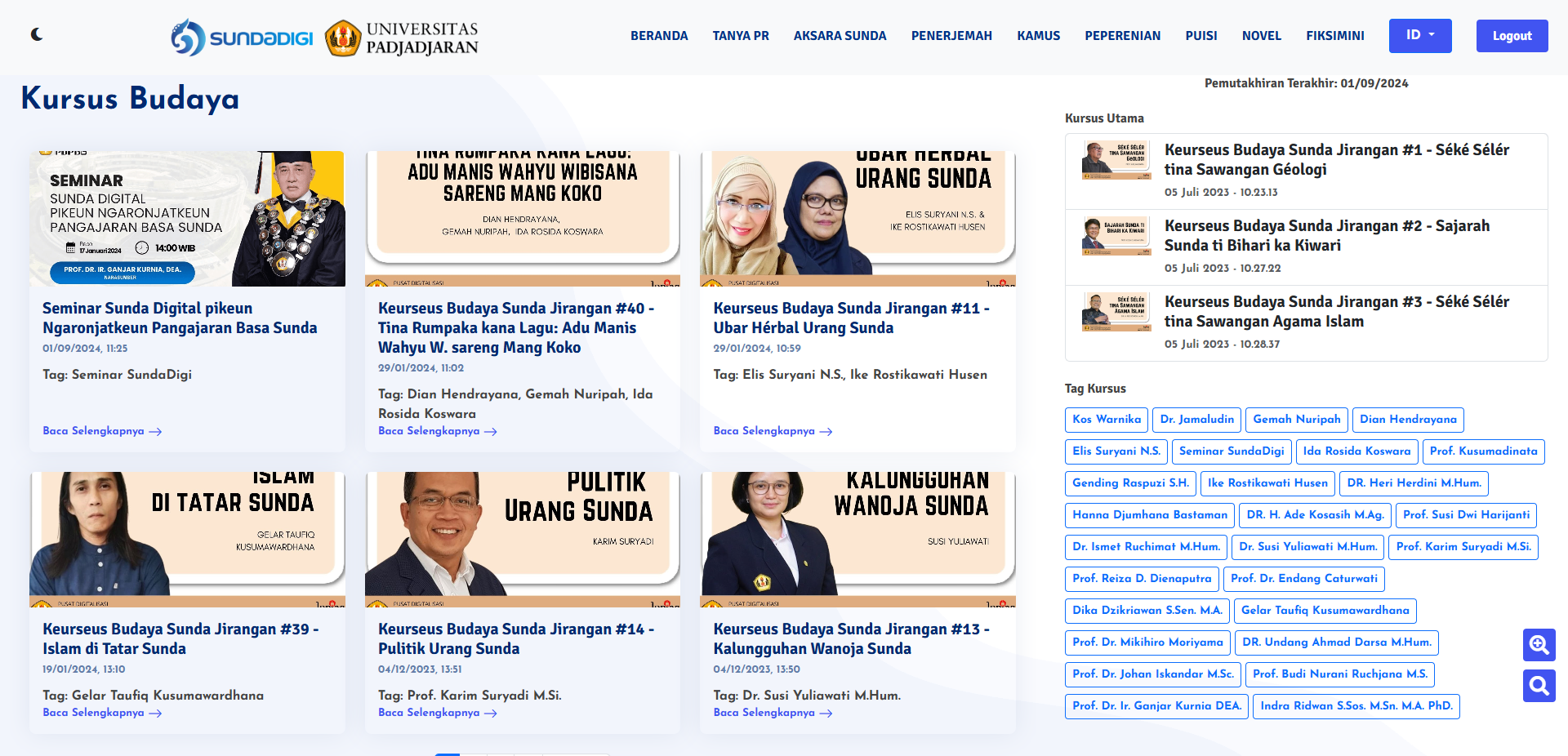
Task: Click the search magnifier floating button
Action: pos(1539,686)
